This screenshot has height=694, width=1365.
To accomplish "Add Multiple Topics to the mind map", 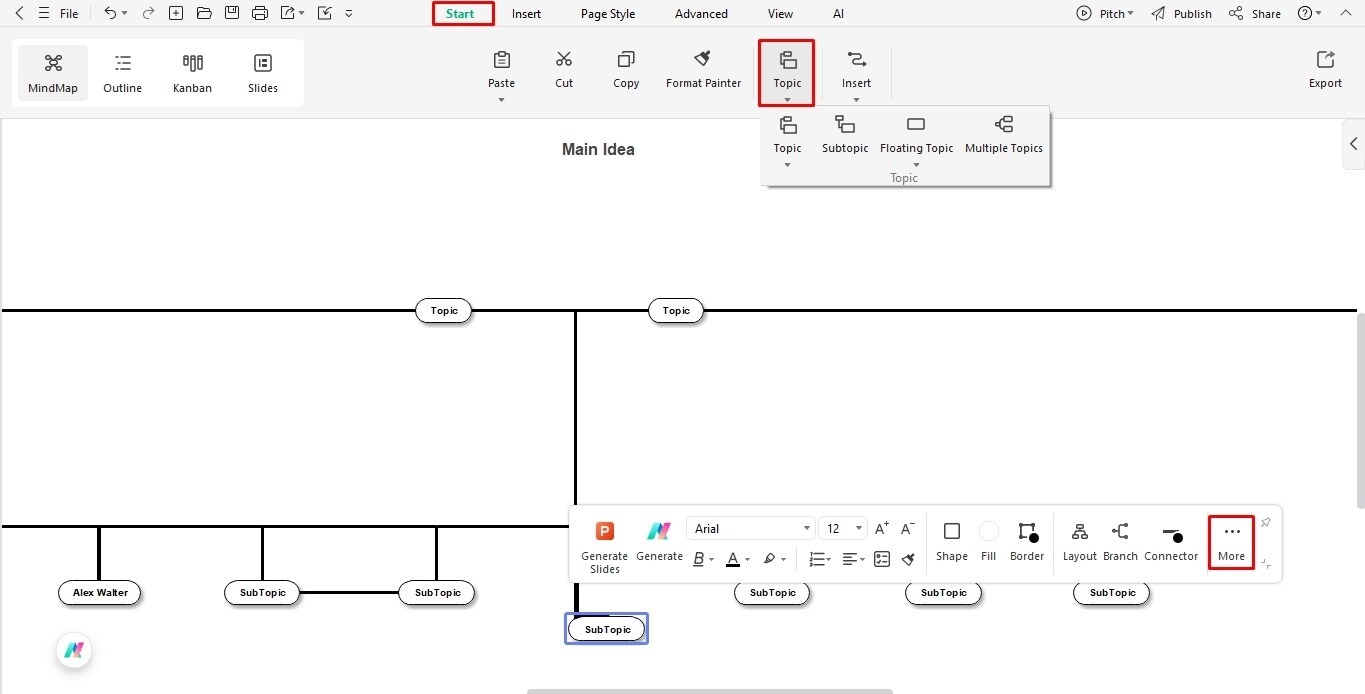I will point(1003,130).
